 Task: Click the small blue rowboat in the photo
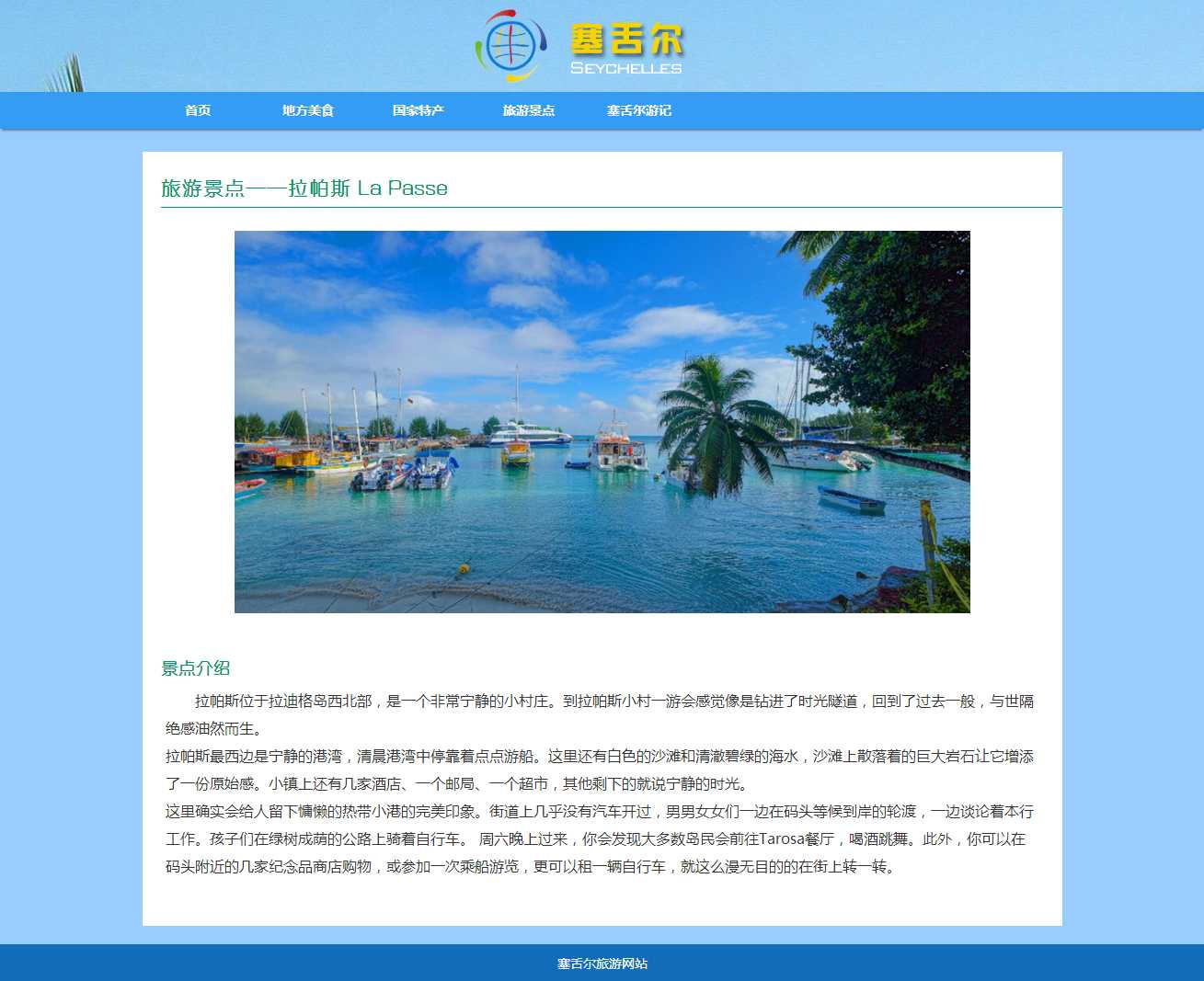pyautogui.click(x=852, y=501)
